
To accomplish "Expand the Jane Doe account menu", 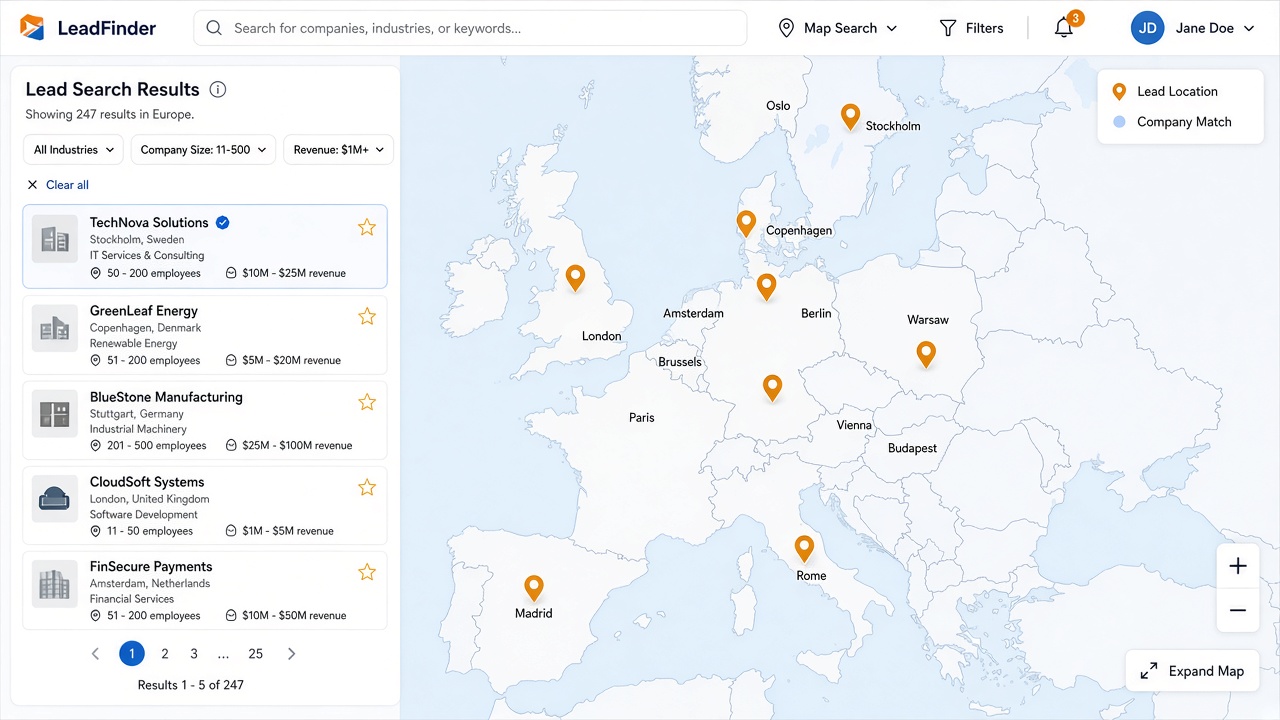I will tap(1215, 28).
